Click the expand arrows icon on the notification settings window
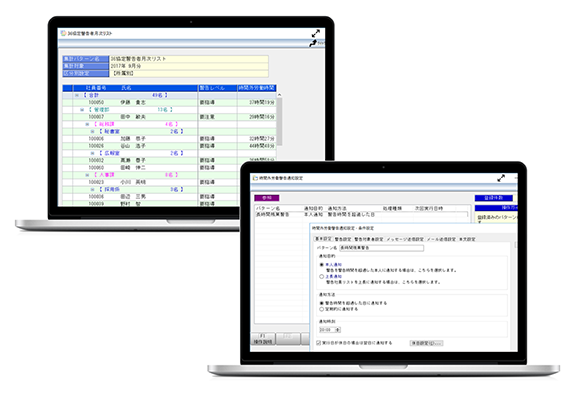Viewport: 575px width, 396px height. [501, 178]
